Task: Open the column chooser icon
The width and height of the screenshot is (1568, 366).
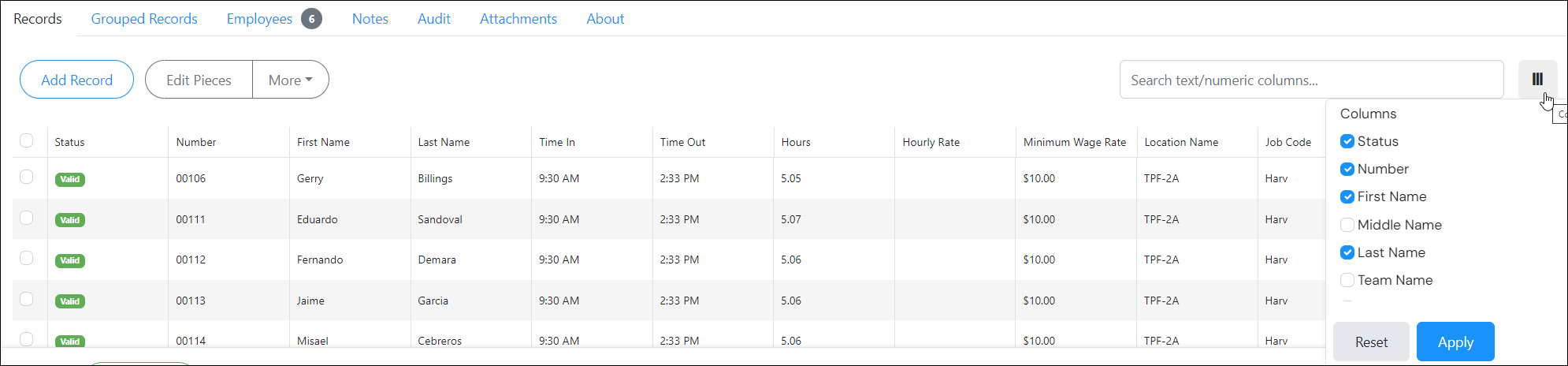Action: (1537, 79)
